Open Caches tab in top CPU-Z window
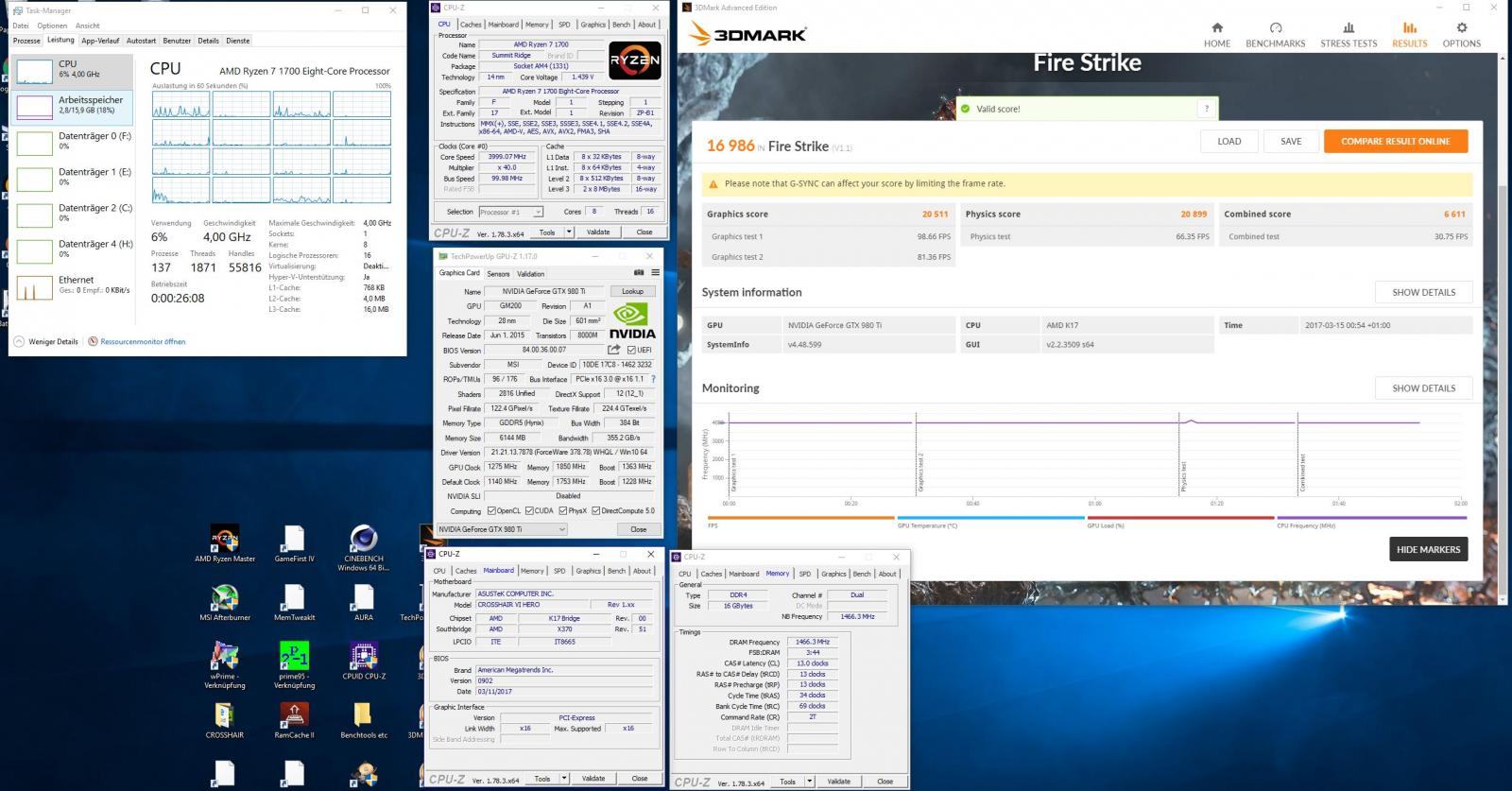The height and width of the screenshot is (791, 1512). click(x=471, y=25)
